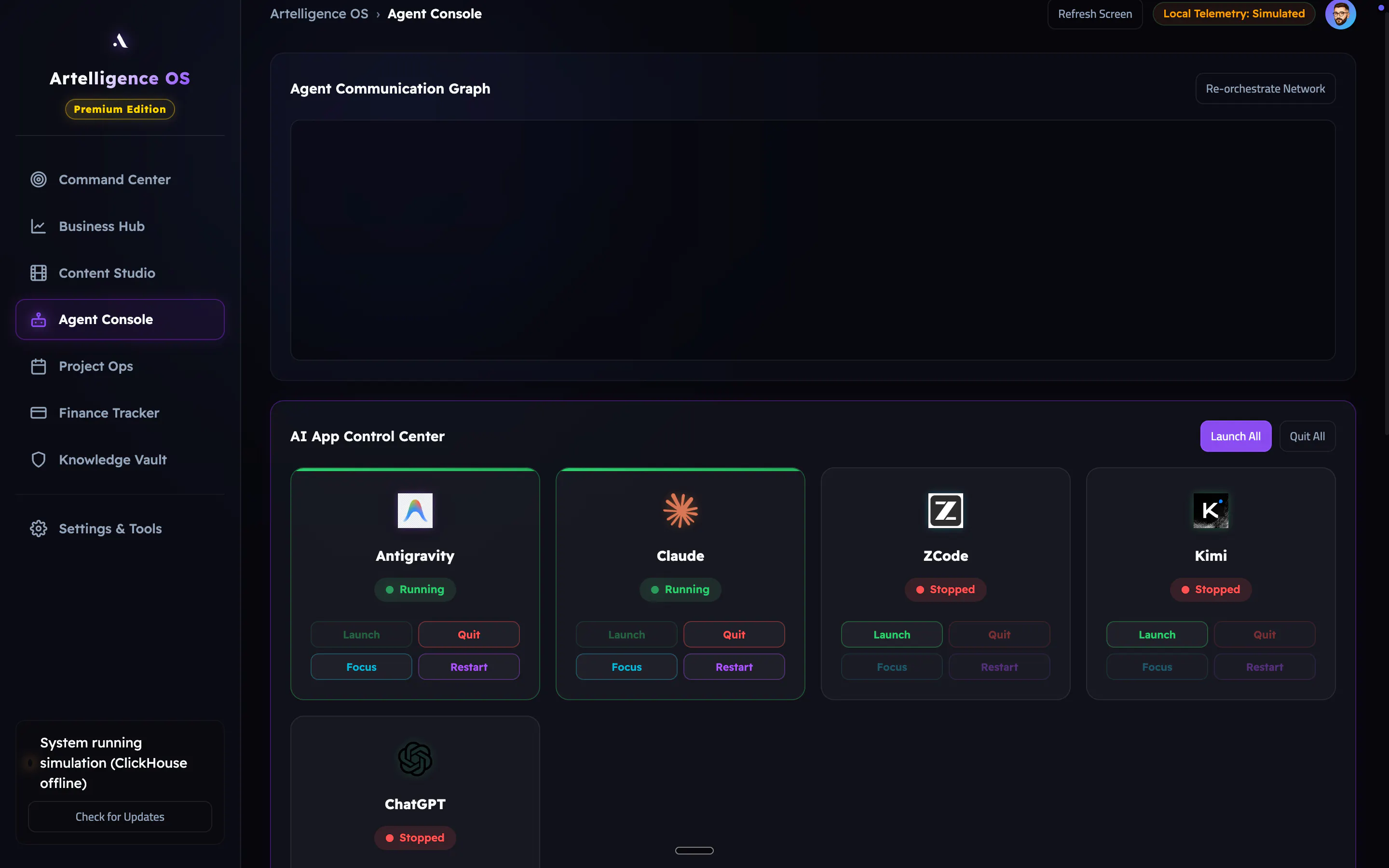Click the Kimi app icon
This screenshot has height=868, width=1389.
(x=1211, y=510)
